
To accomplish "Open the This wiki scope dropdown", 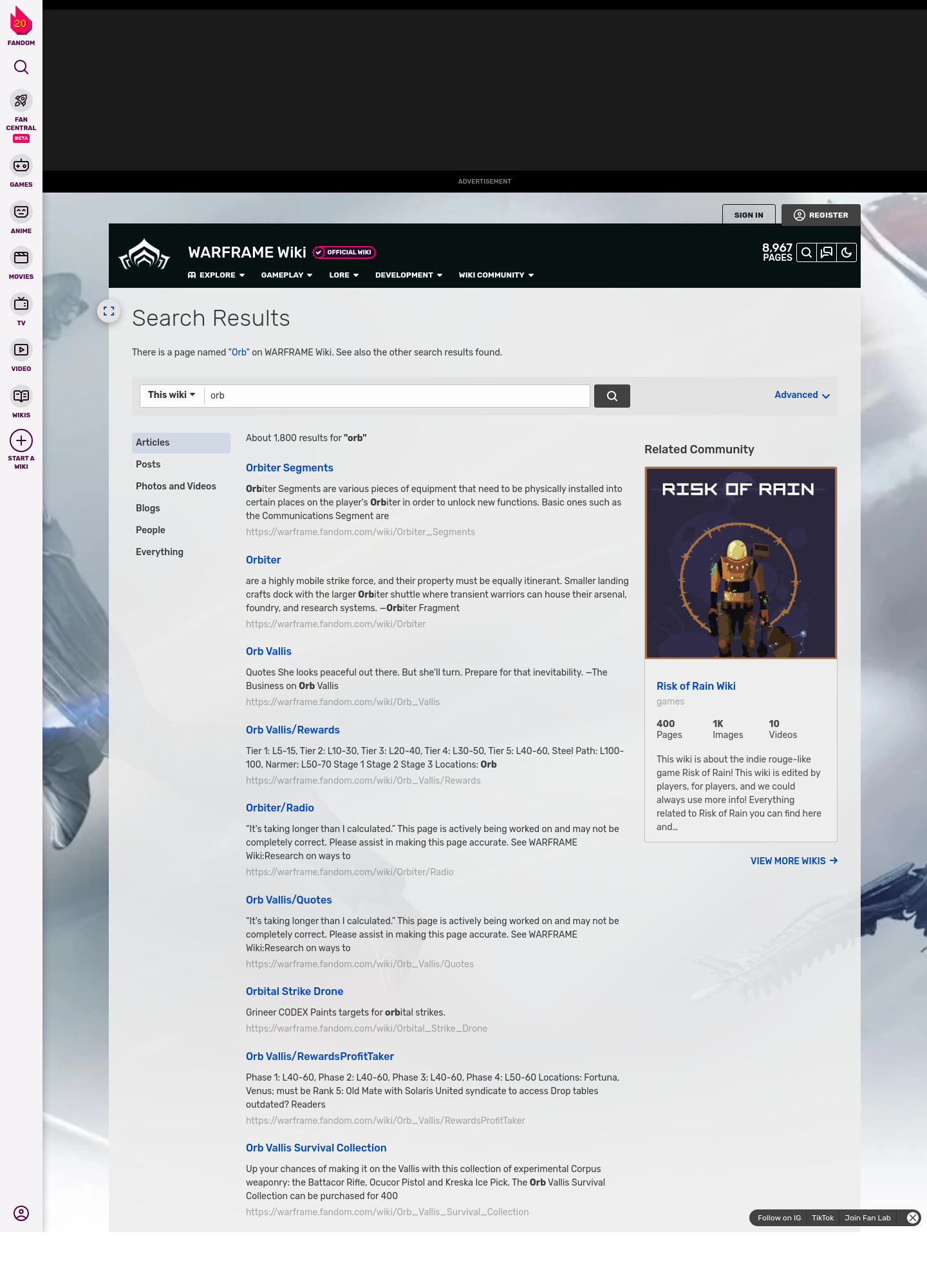I will click(x=172, y=395).
